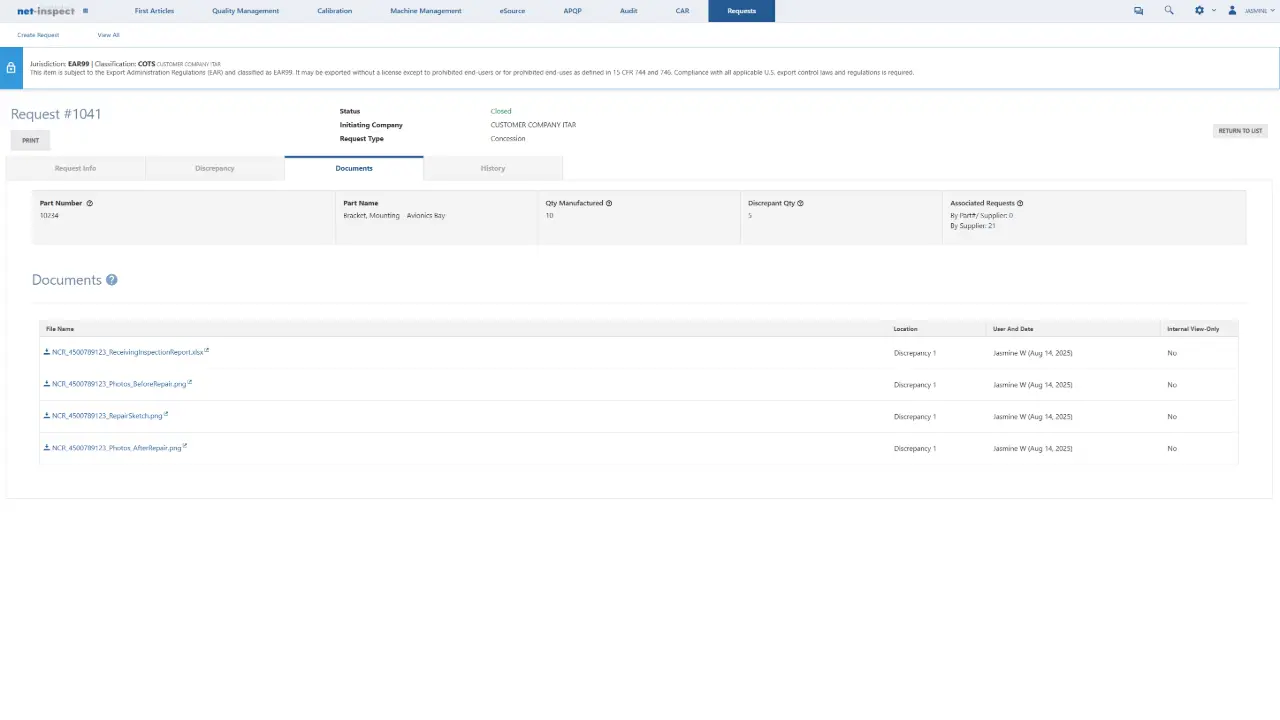The image size is (1280, 720).
Task: Switch to the Discrepancy tab
Action: [x=214, y=168]
